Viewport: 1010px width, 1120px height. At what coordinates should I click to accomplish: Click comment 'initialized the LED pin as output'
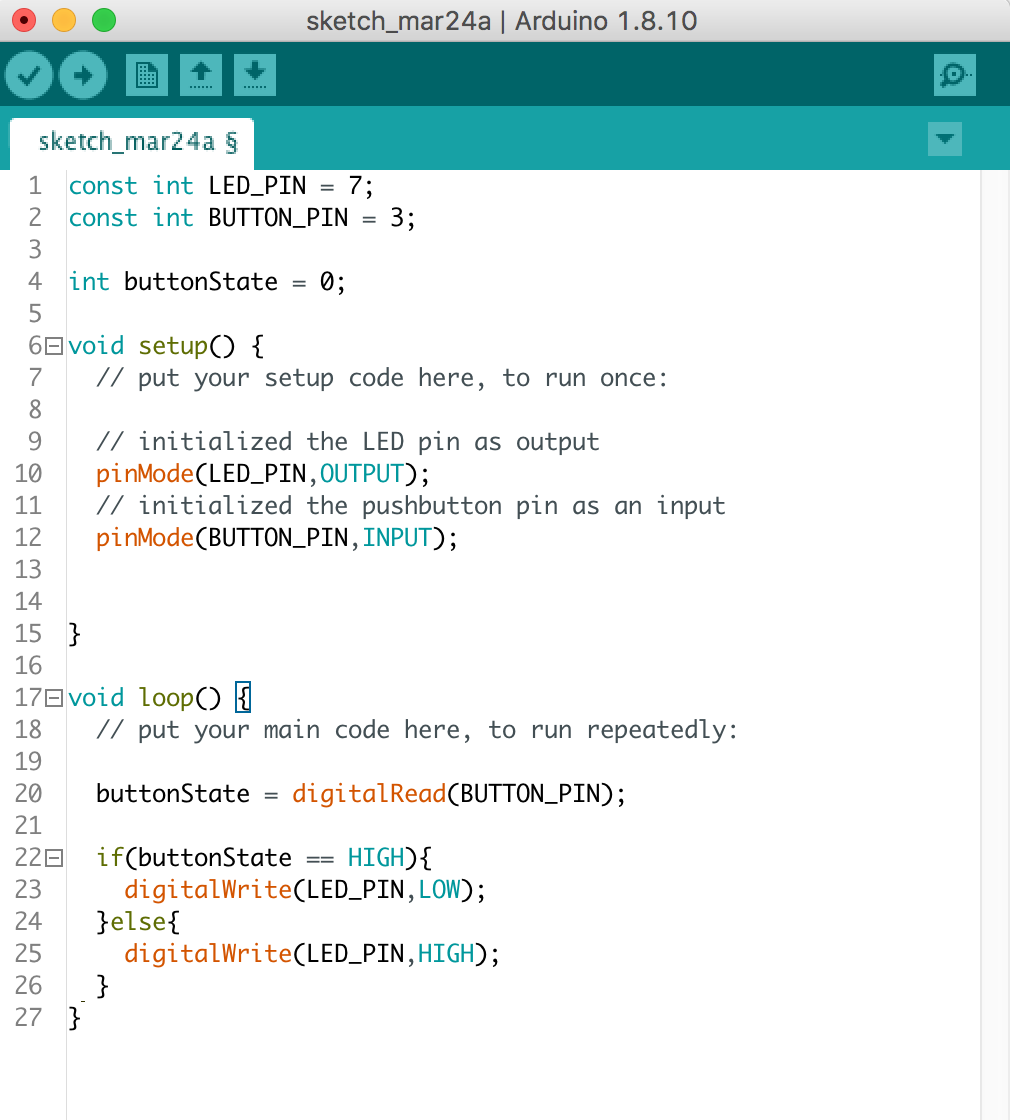(369, 442)
